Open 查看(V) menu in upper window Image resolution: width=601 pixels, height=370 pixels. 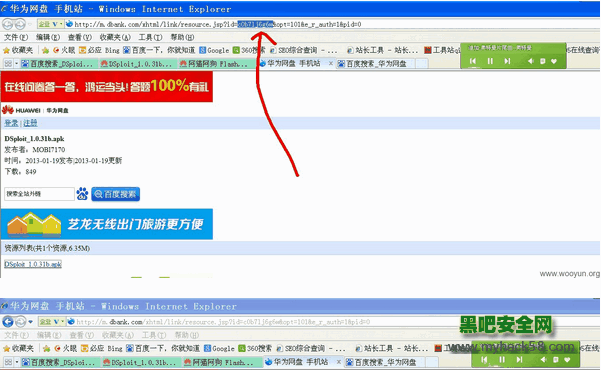(80, 37)
